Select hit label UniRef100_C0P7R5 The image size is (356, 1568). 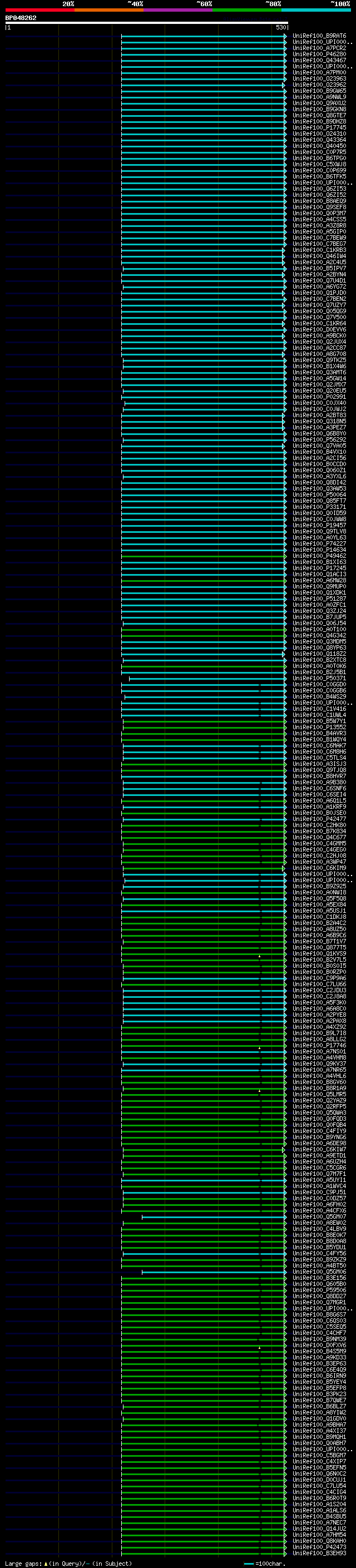click(x=319, y=152)
